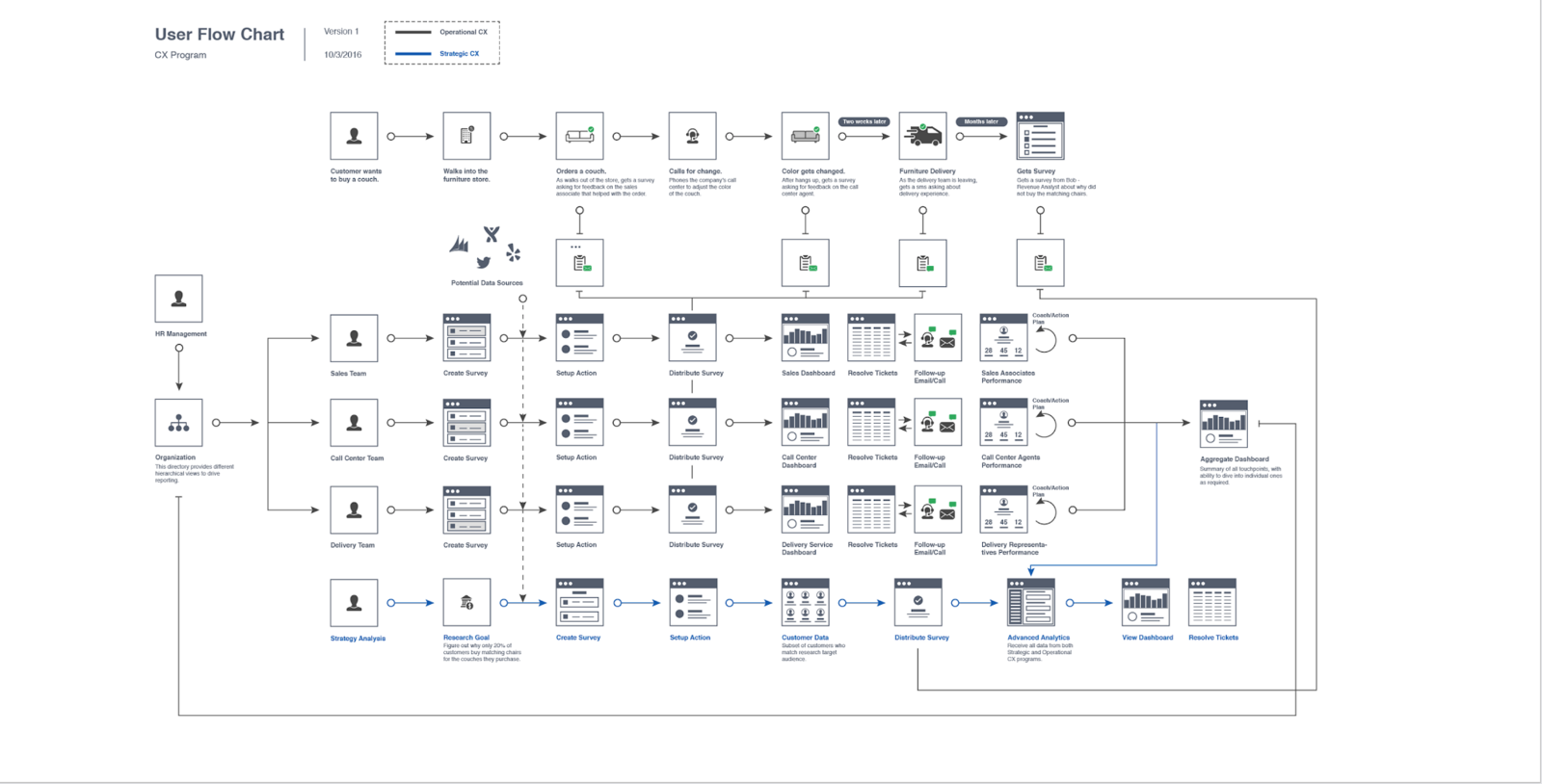Screen dimensions: 1542x784
Task: Open the blue Strategic 'Setup Action' icon
Action: point(692,603)
